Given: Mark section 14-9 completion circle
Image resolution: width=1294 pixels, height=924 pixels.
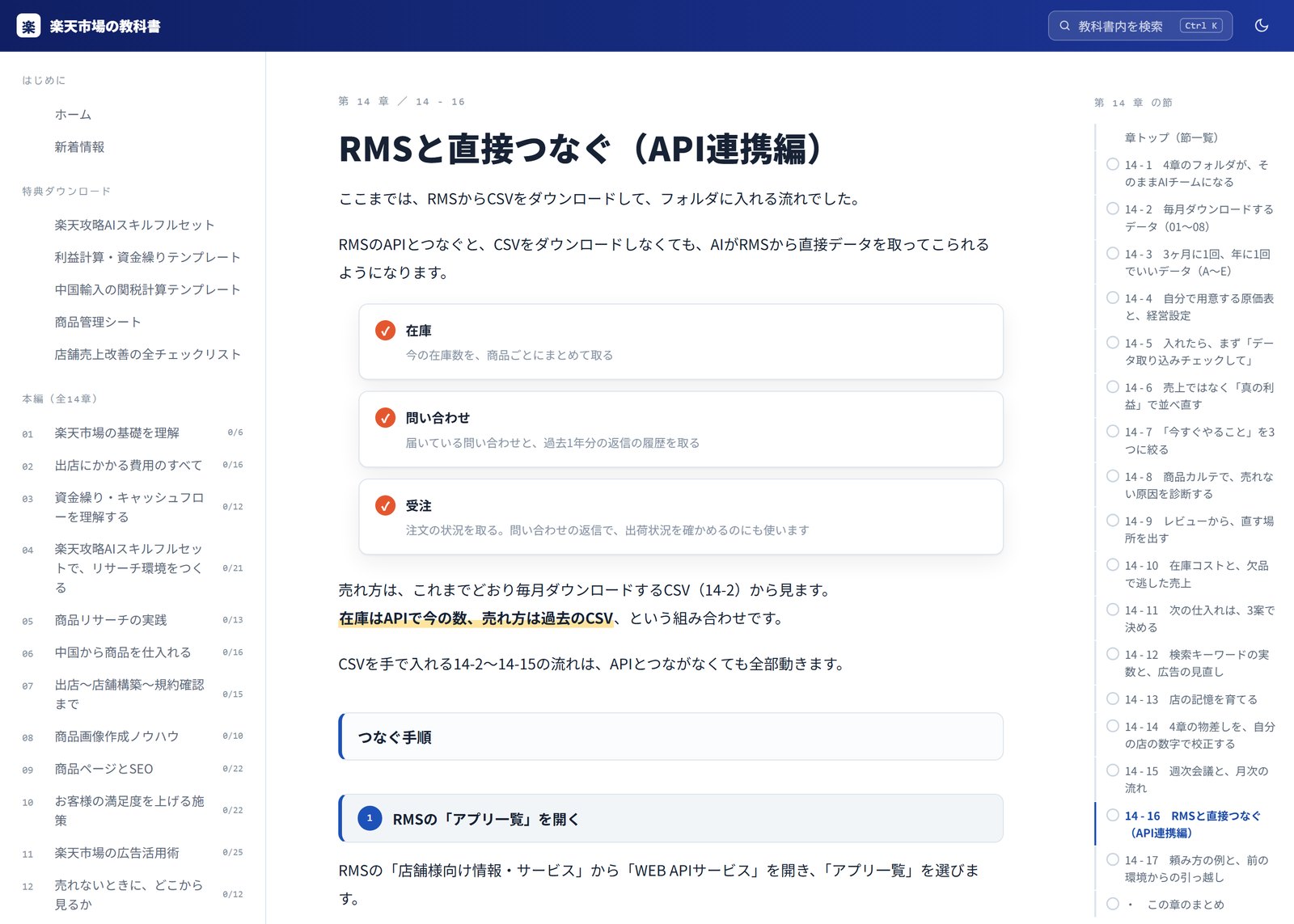Looking at the screenshot, I should coord(1113,521).
